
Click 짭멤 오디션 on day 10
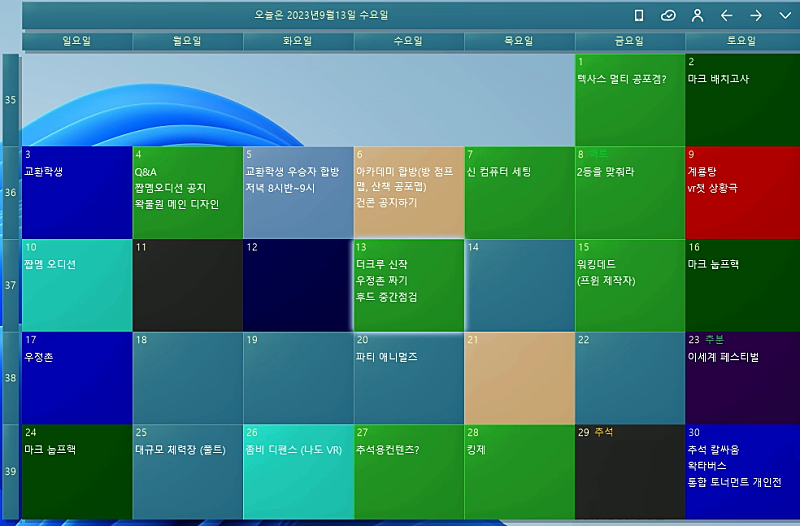pyautogui.click(x=50, y=265)
